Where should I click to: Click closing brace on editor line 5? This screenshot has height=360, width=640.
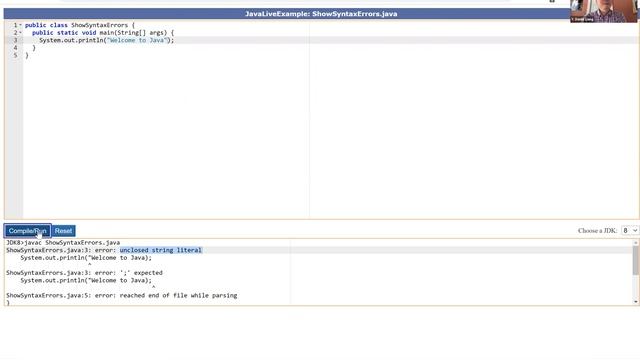coord(27,56)
